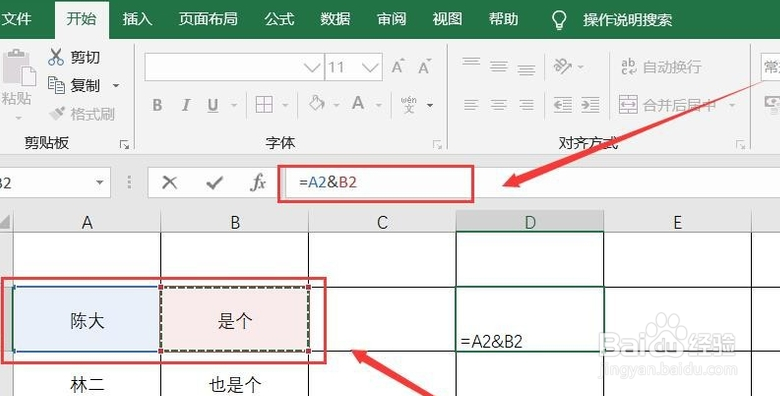Click the Select All corner triangle

pos(5,222)
